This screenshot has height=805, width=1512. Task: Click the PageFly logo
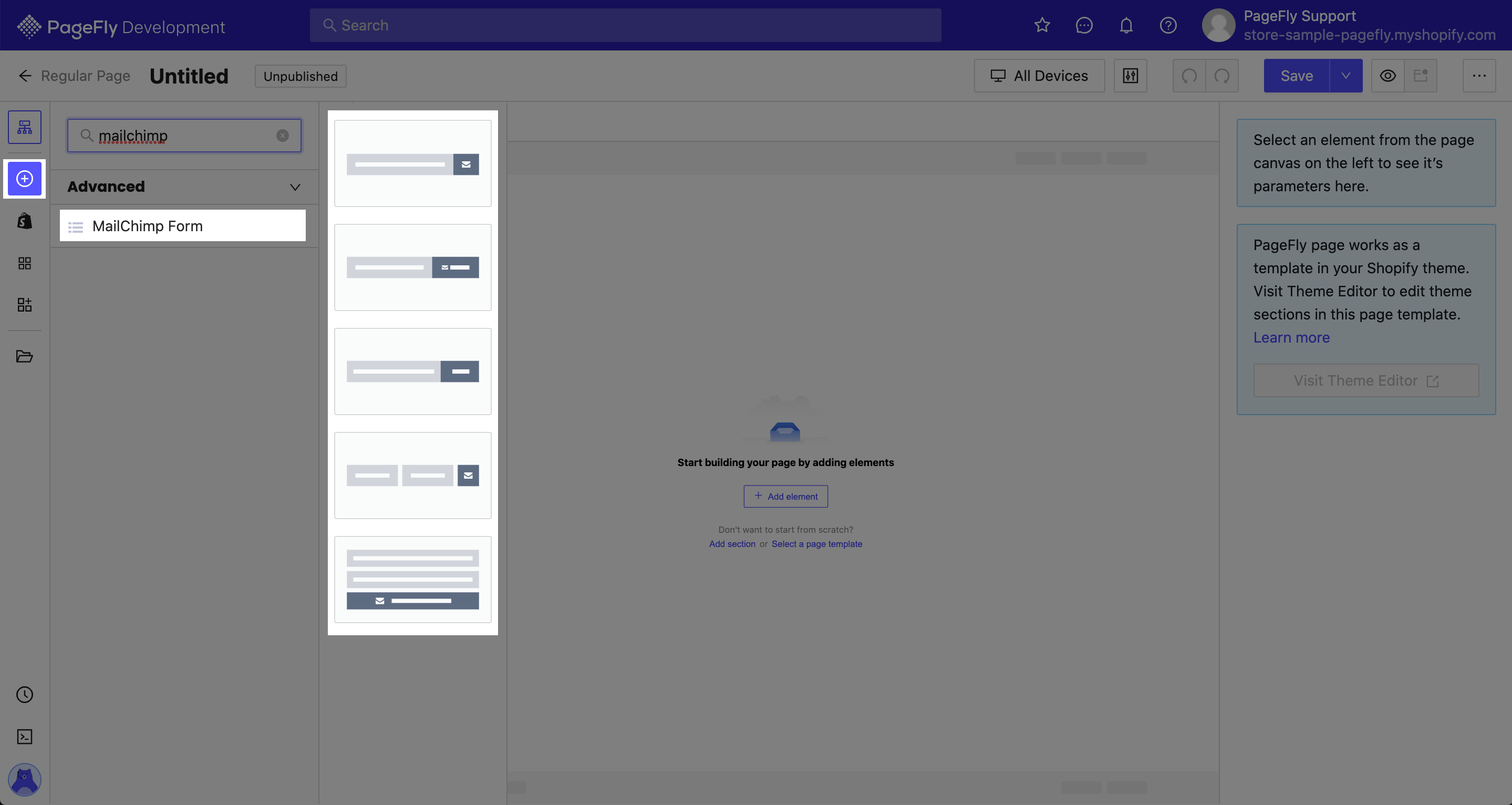tap(120, 26)
